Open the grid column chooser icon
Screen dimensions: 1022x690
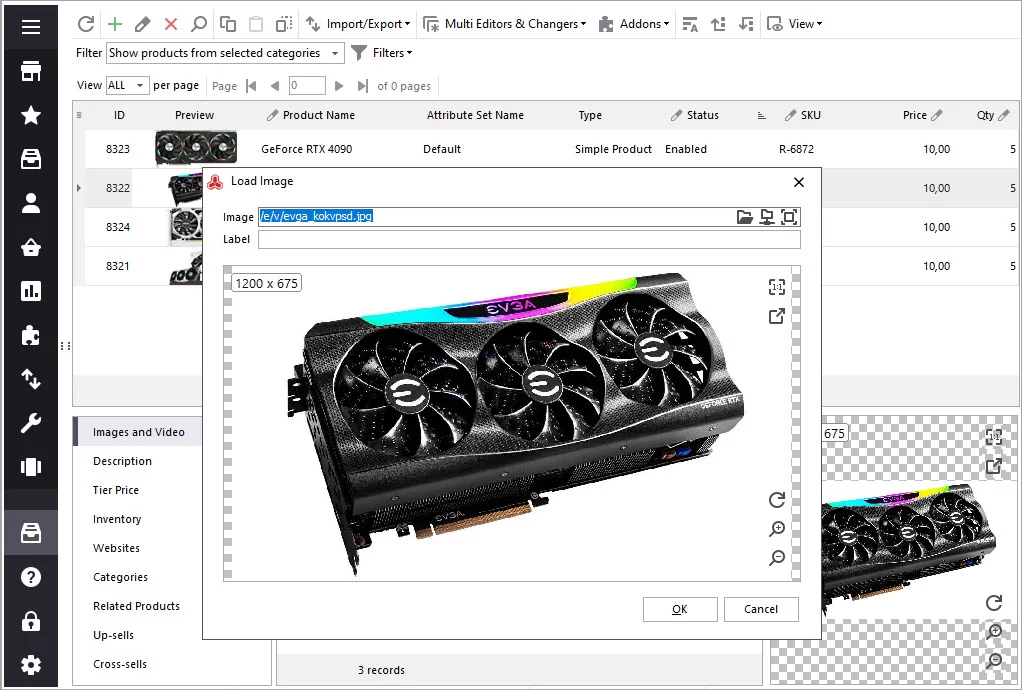(x=79, y=115)
